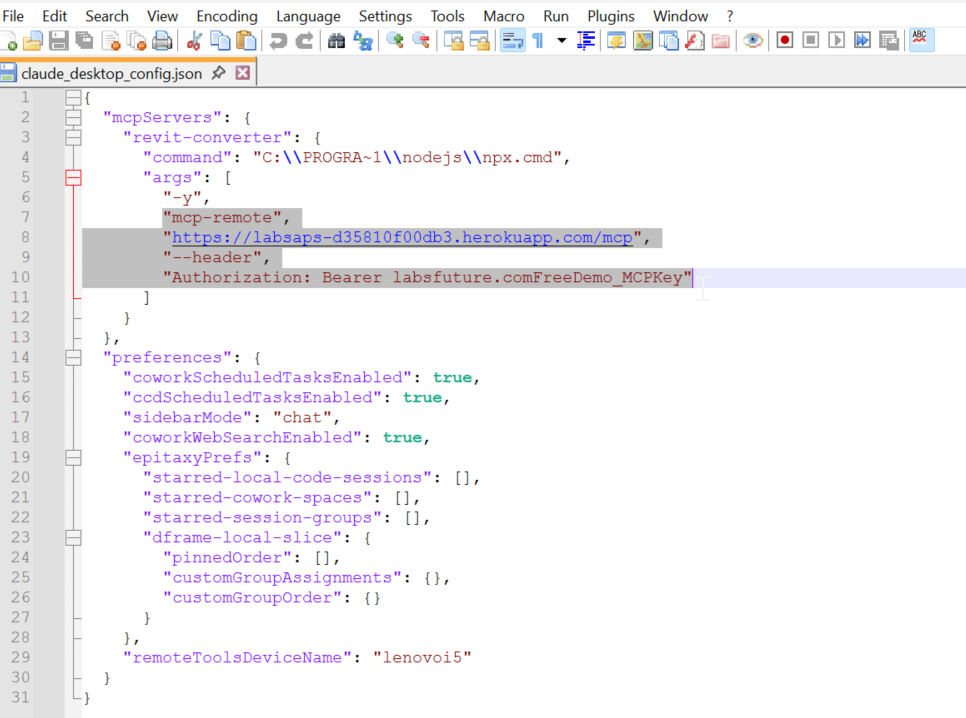The height and width of the screenshot is (718, 966).
Task: Play back the recorded macro
Action: (x=837, y=41)
